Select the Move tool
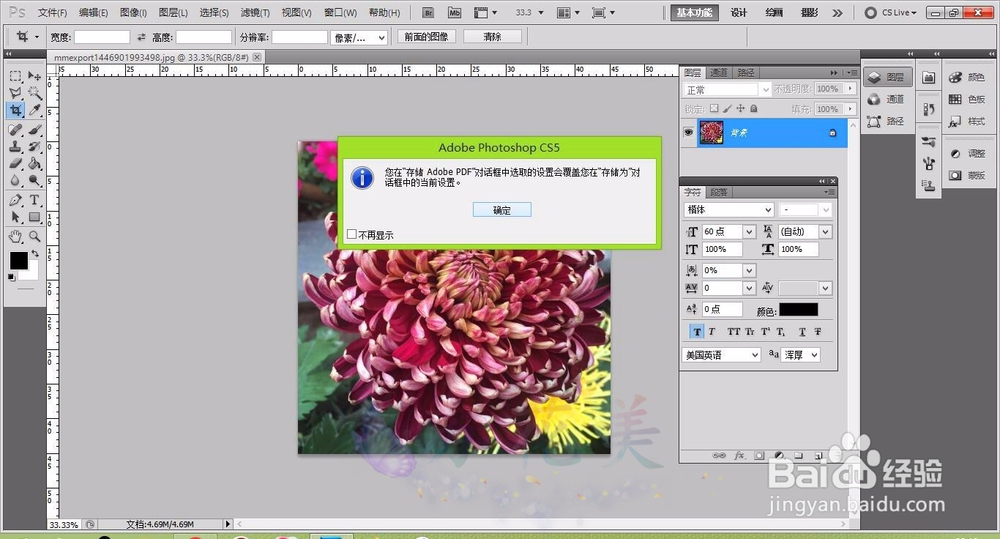 pyautogui.click(x=34, y=77)
